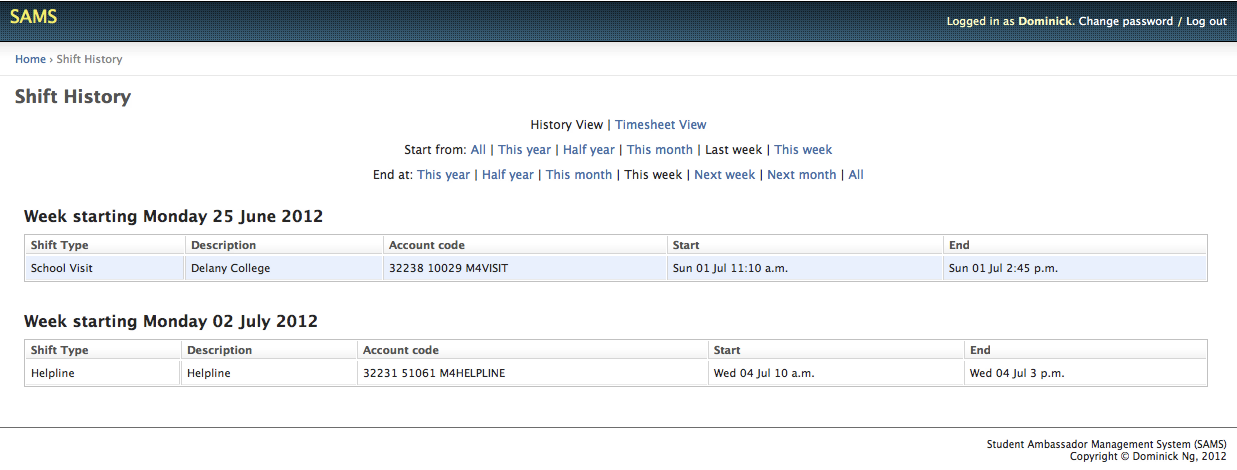
Task: Set End at to This month
Action: point(578,175)
